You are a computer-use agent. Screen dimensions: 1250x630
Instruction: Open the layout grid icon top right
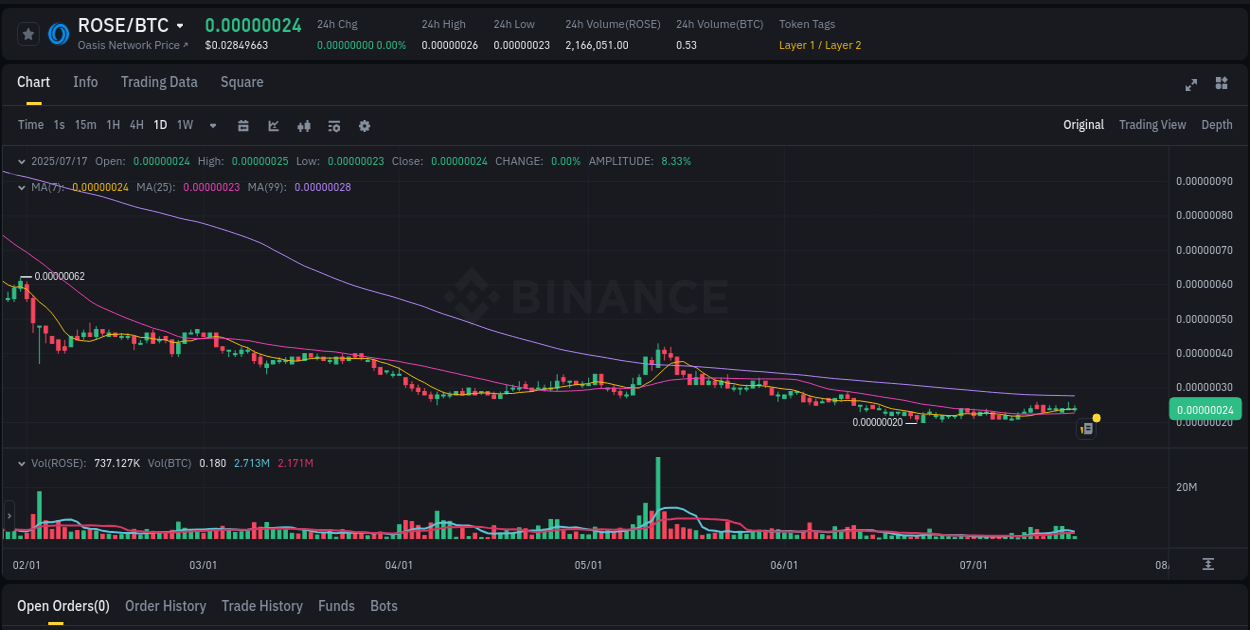[1221, 85]
